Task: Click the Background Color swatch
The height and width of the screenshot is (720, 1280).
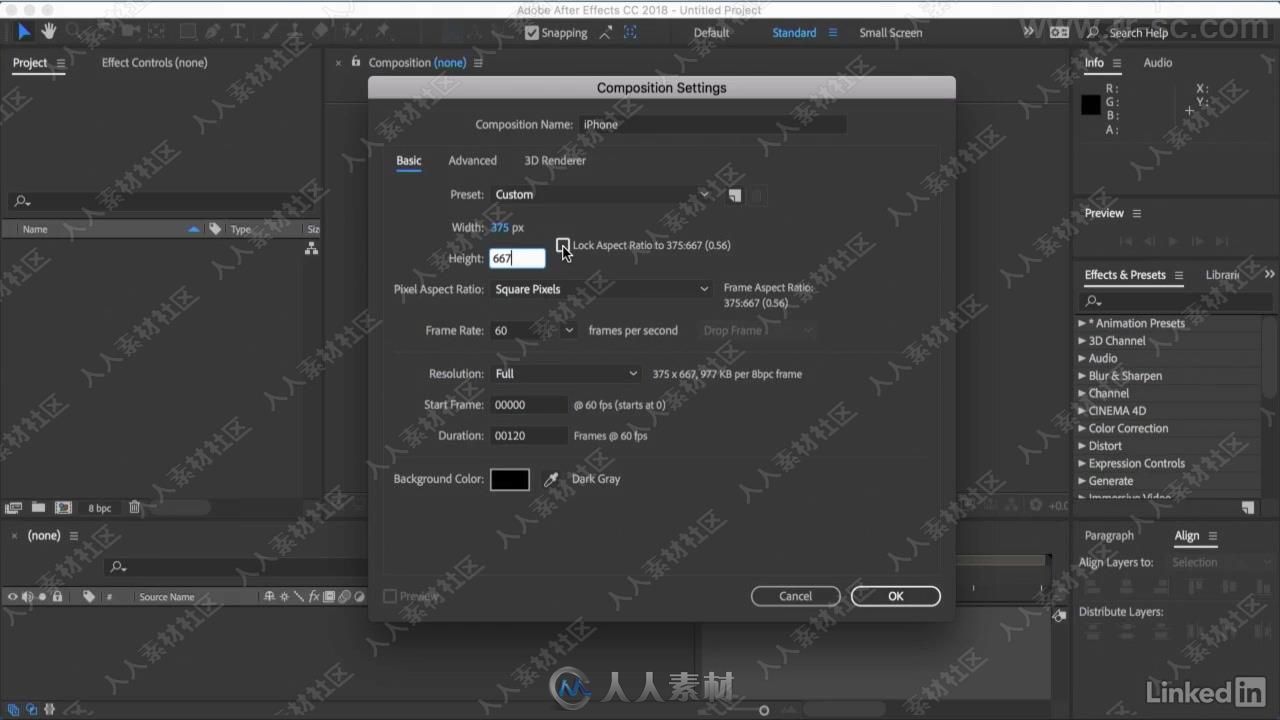Action: pos(510,479)
